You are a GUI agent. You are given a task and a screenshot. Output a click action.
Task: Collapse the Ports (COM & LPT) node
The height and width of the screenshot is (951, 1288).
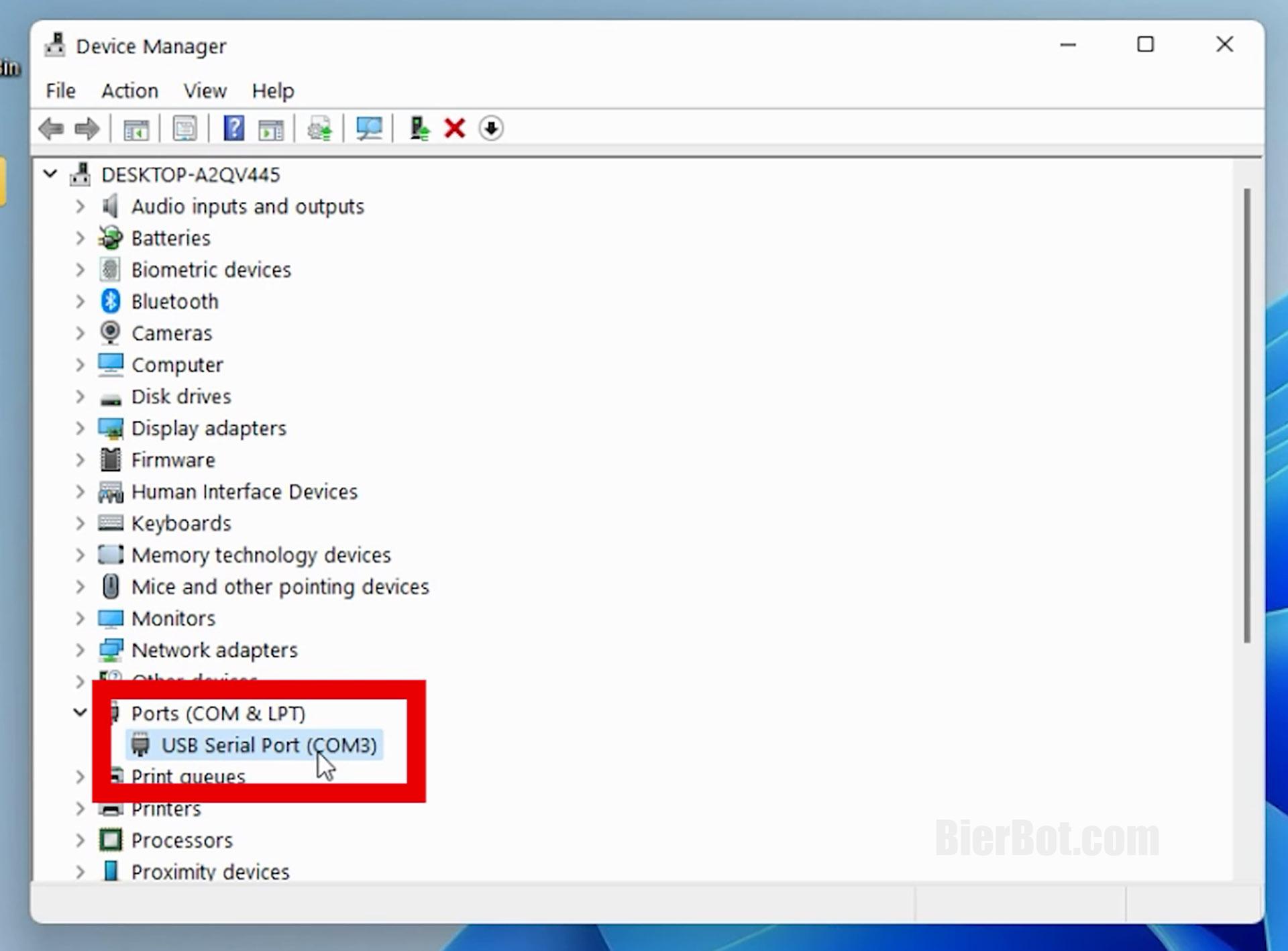tap(80, 713)
